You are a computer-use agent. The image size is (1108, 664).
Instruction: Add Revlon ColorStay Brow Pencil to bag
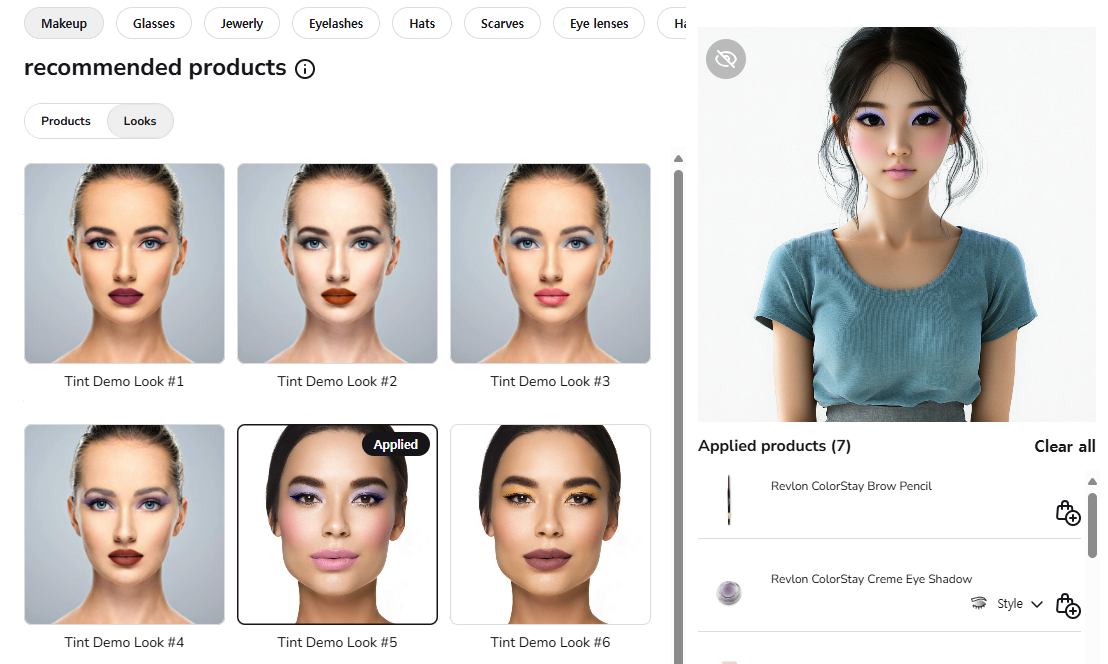(1068, 513)
